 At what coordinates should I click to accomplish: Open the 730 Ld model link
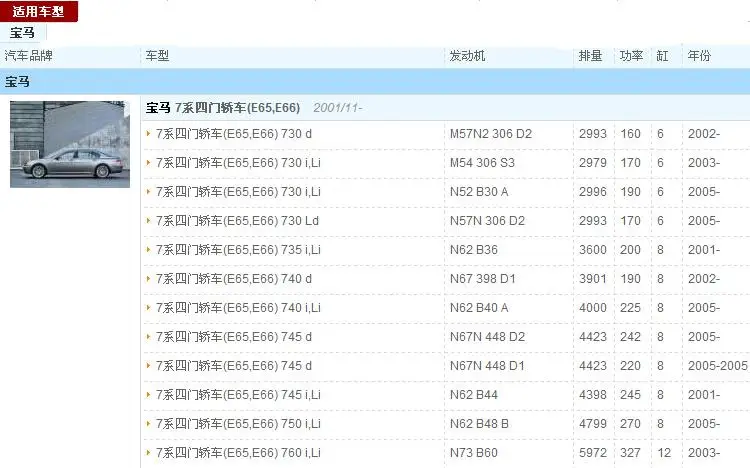click(x=237, y=221)
